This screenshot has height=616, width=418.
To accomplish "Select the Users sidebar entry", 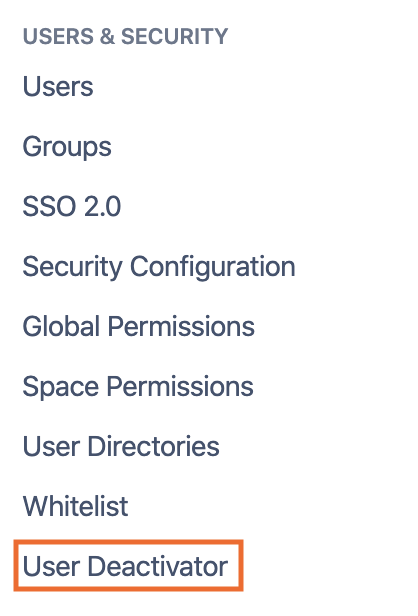I will click(x=58, y=86).
